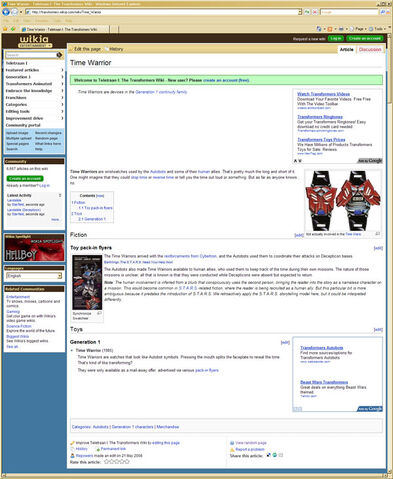Expand the Franchises sidebar submenu
Image resolution: width=393 pixels, height=479 pixels.
coord(62,98)
